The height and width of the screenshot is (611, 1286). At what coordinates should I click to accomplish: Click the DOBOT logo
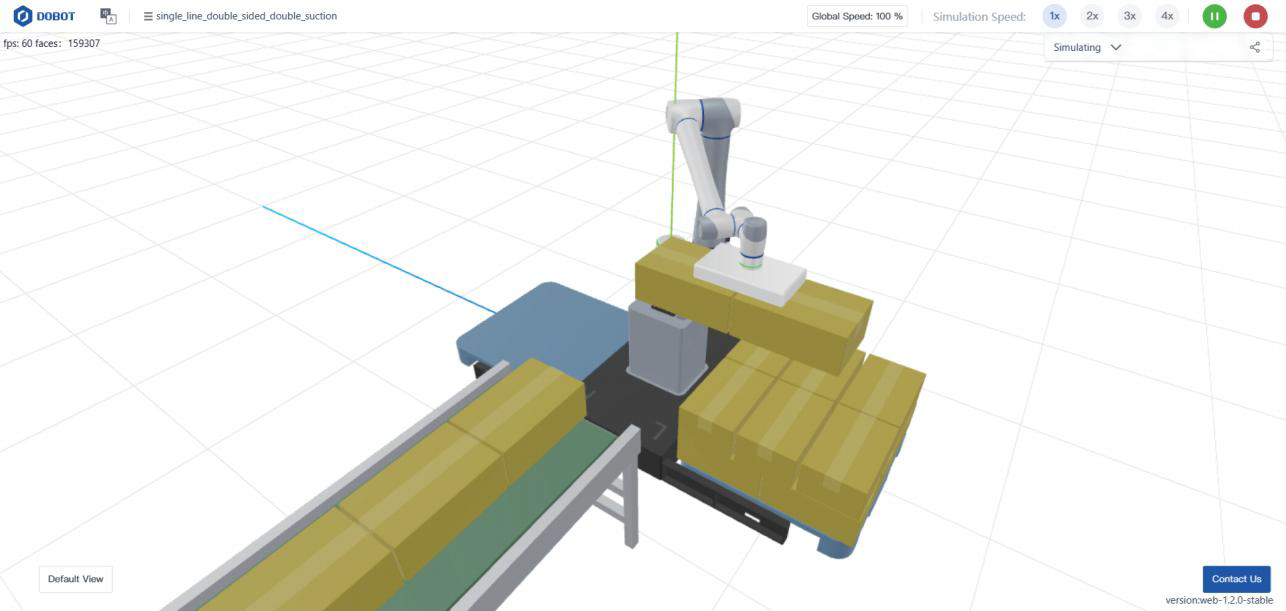tap(44, 16)
